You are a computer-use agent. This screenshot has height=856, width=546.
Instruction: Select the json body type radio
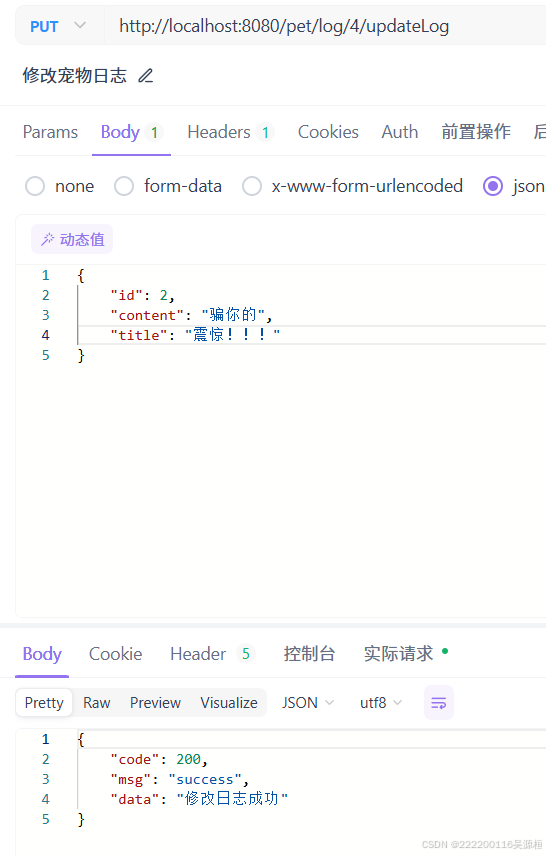pos(492,186)
